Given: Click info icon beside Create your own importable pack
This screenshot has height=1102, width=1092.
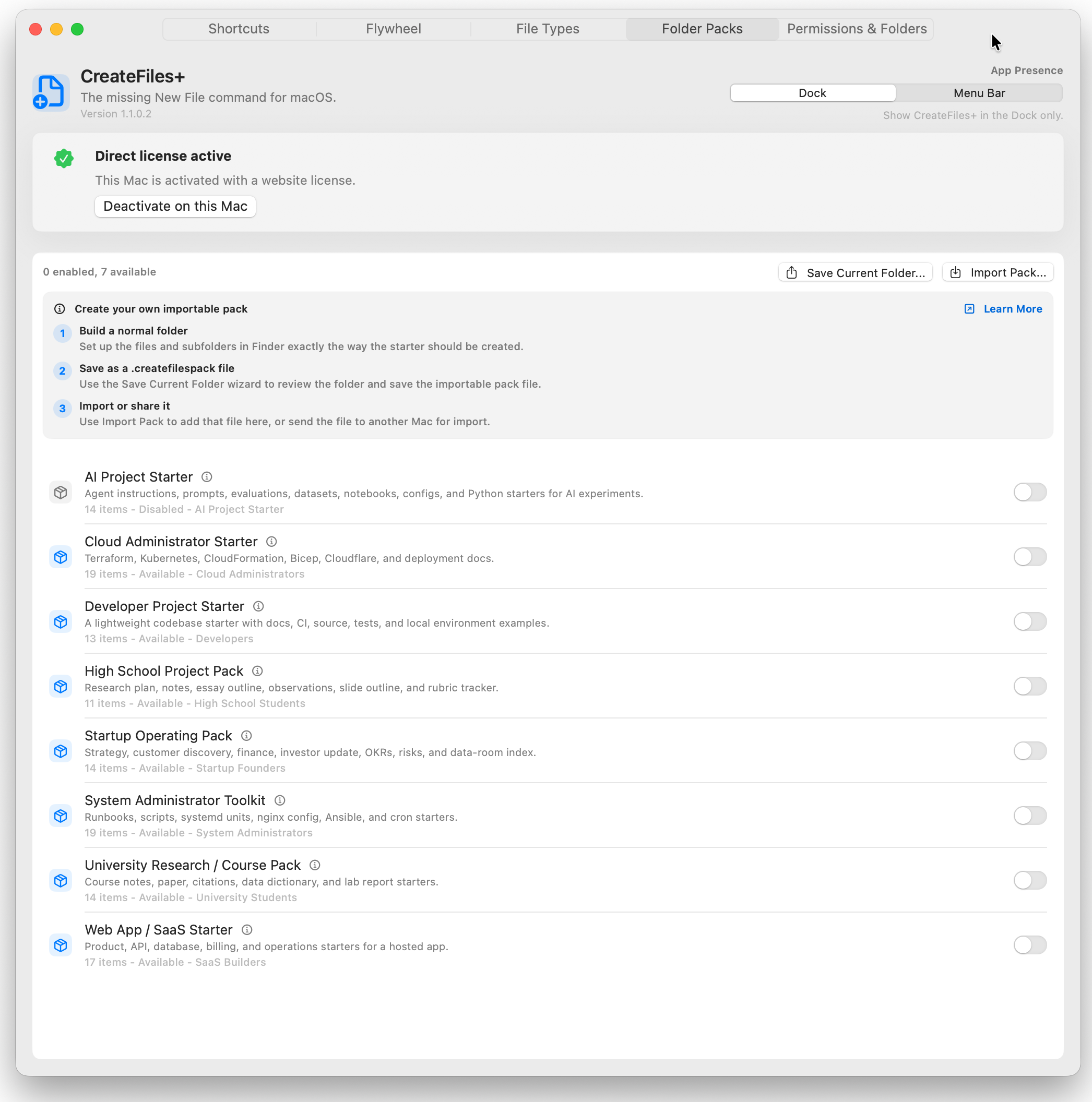Looking at the screenshot, I should pyautogui.click(x=60, y=308).
